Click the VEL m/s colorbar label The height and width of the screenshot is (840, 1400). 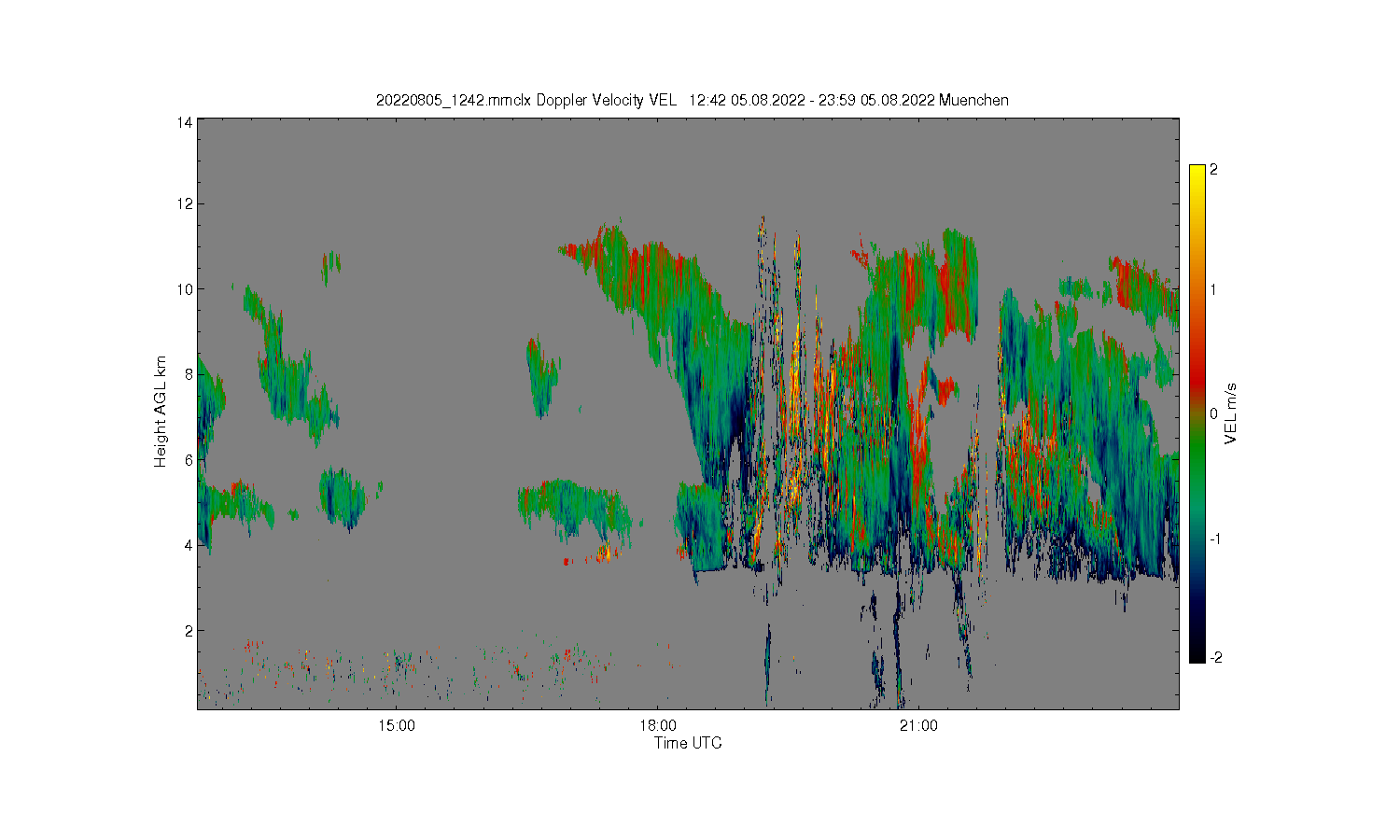(x=1231, y=413)
